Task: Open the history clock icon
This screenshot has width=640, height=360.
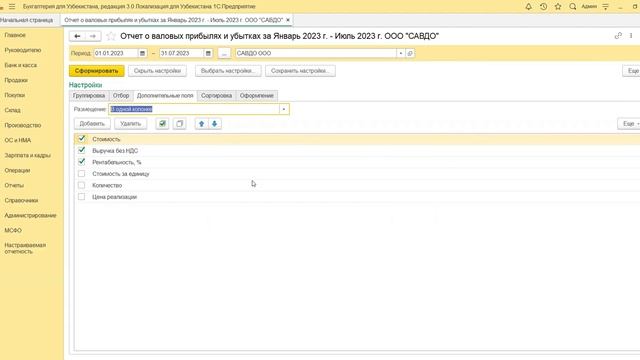Action: point(543,7)
